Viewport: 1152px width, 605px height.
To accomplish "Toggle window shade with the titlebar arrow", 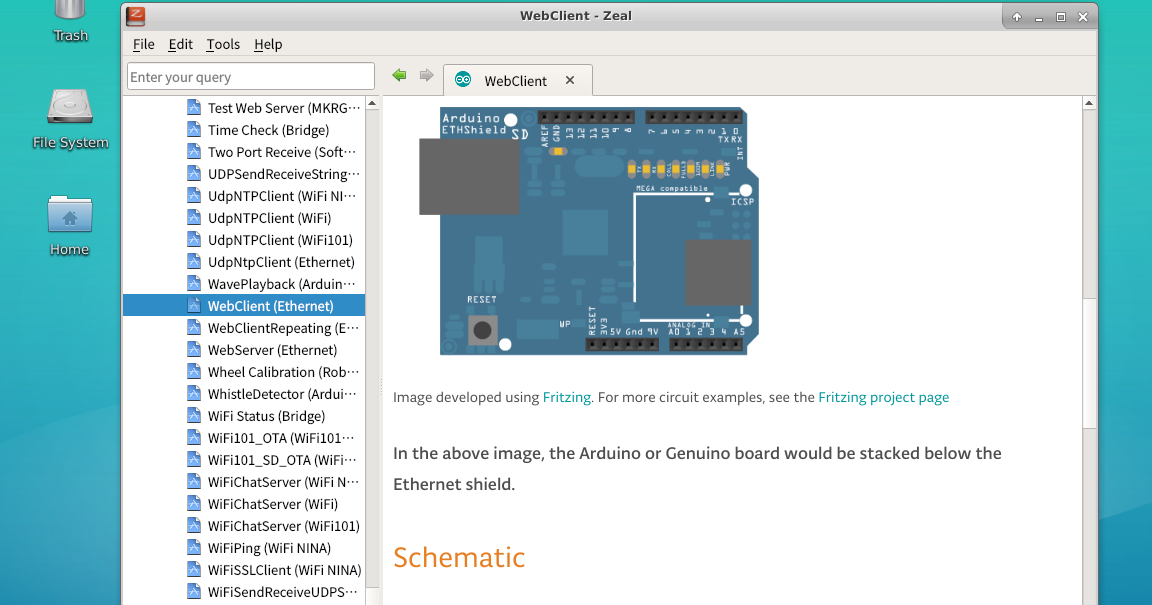I will click(1017, 16).
